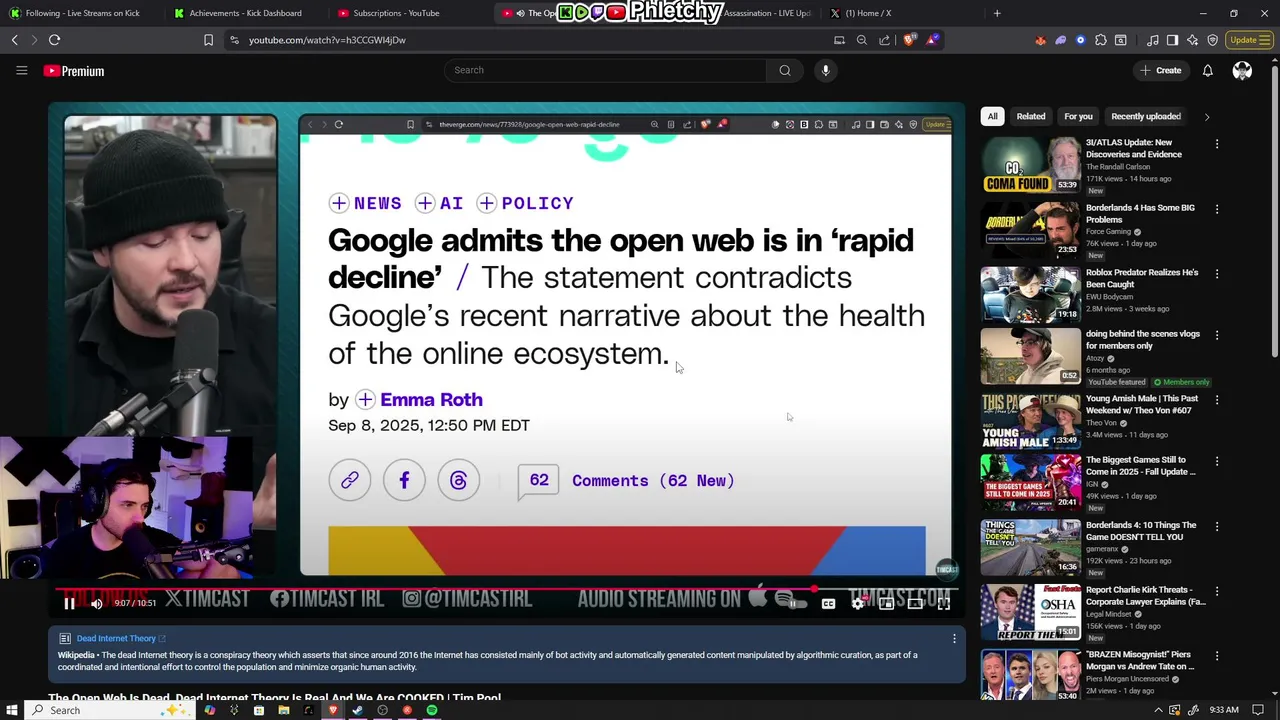Seek on the red video progress bar
This screenshot has width=1280, height=720.
[507, 589]
